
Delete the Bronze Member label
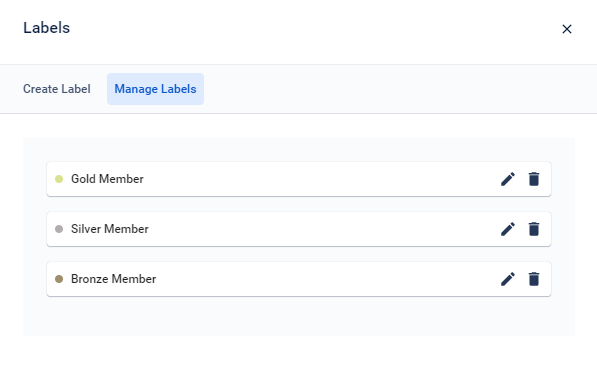(x=534, y=279)
